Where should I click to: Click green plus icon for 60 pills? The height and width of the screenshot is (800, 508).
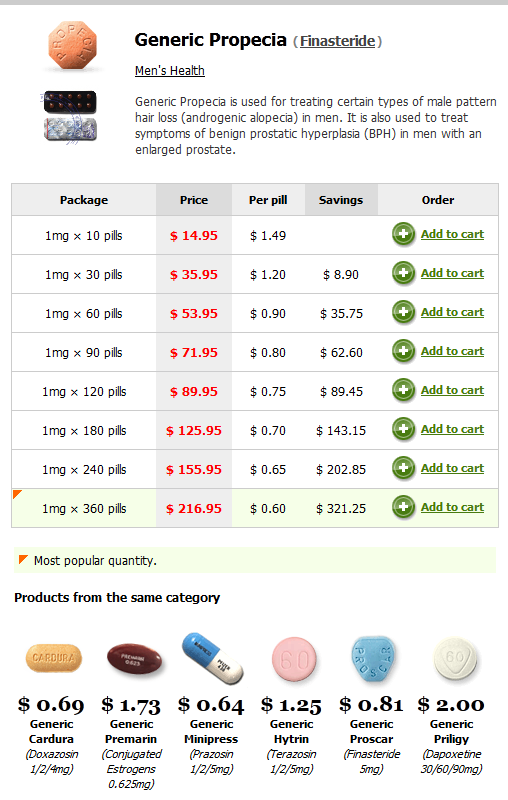pyautogui.click(x=403, y=312)
